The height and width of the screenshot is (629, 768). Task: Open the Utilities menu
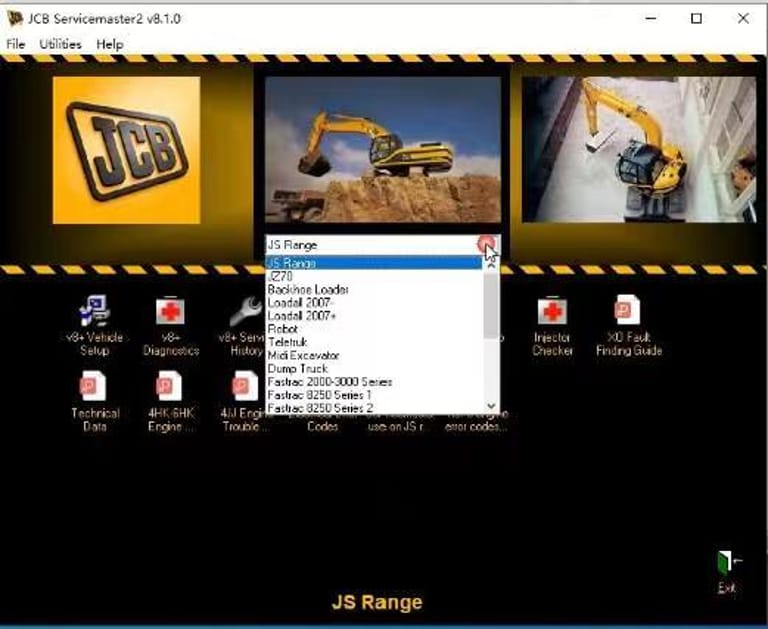tap(61, 44)
